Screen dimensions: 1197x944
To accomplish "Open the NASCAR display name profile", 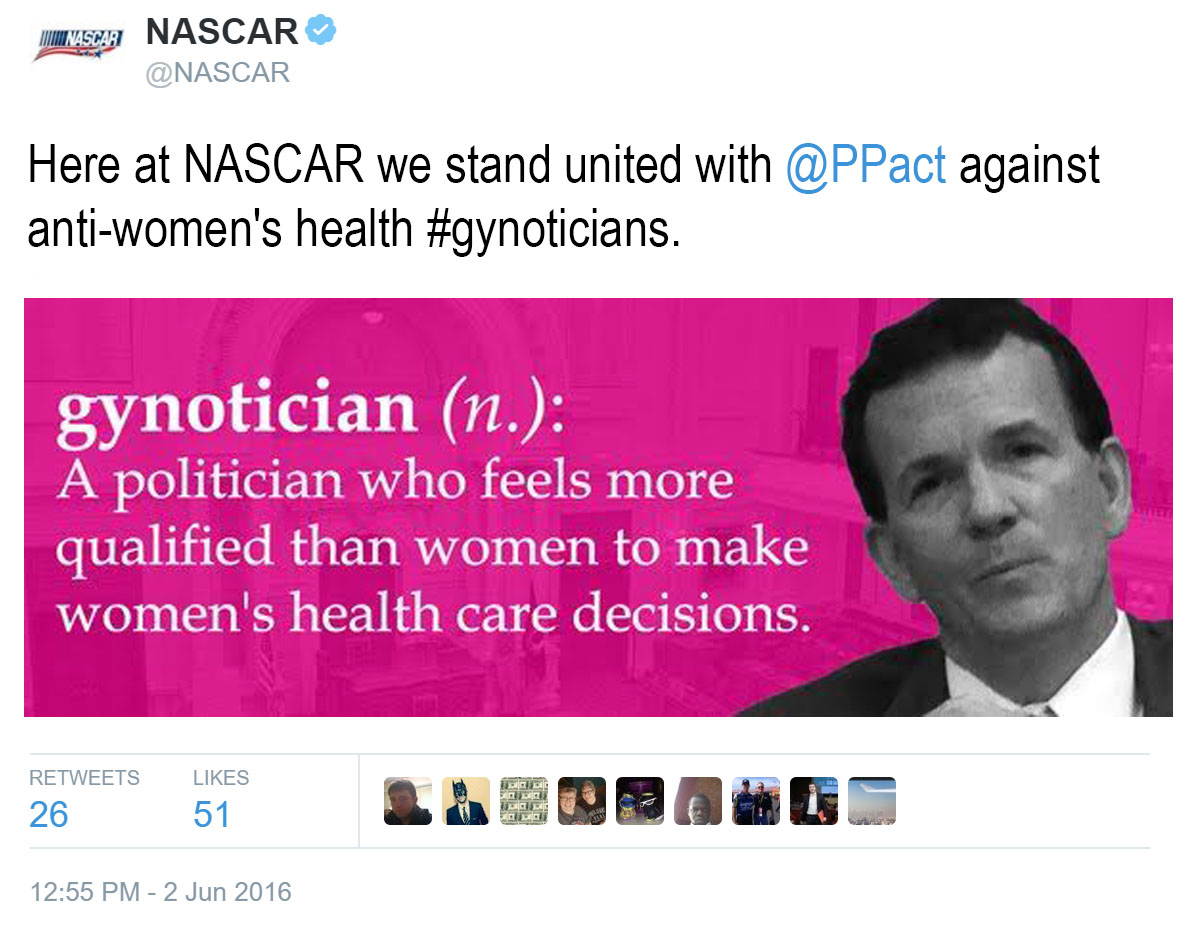I will tap(222, 32).
